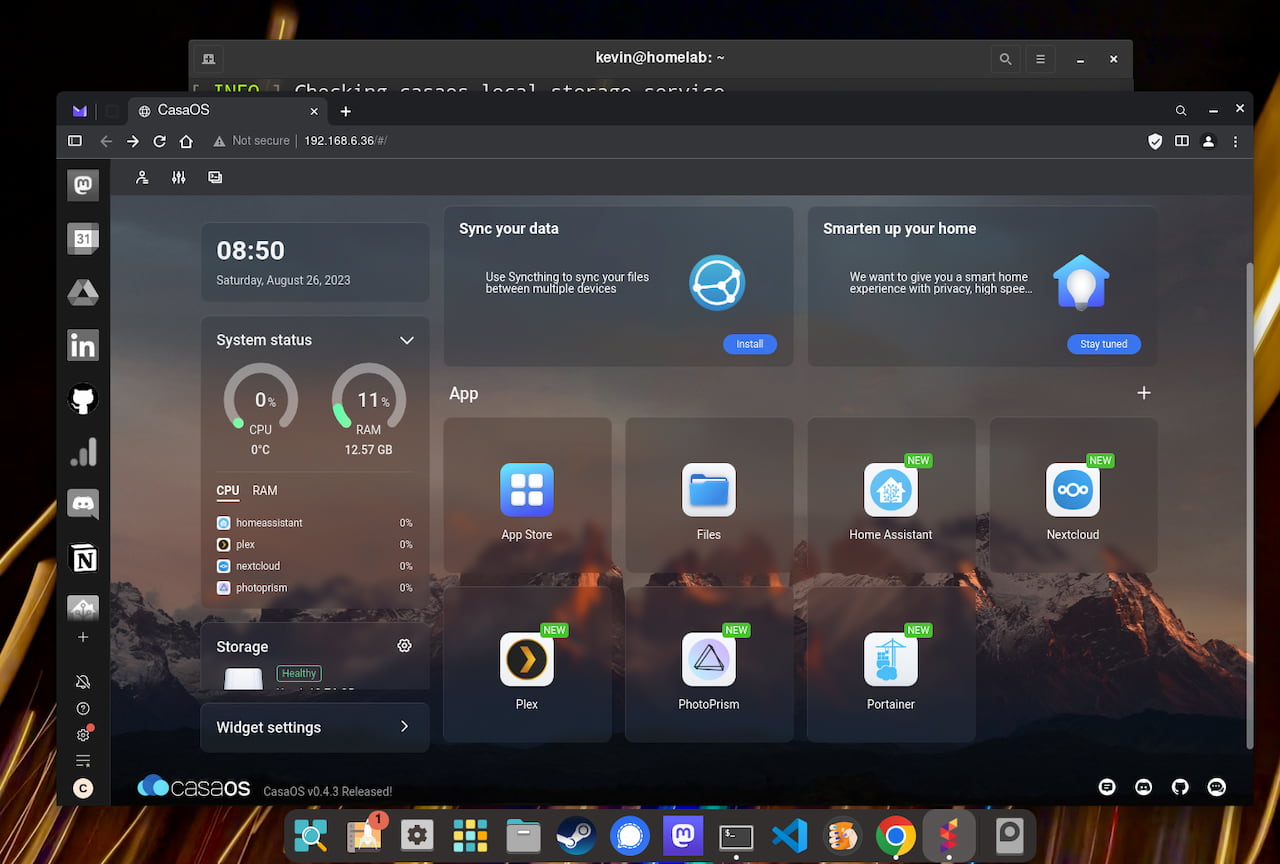Toggle notifications bell in browser sidebar
1280x864 pixels.
[x=83, y=682]
